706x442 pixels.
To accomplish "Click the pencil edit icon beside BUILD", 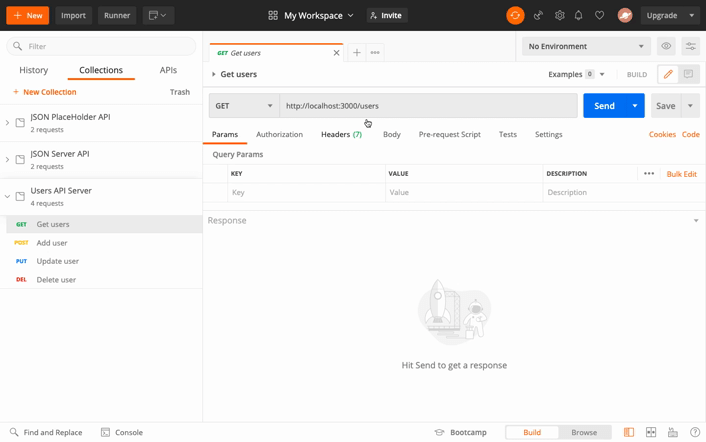I will [668, 74].
